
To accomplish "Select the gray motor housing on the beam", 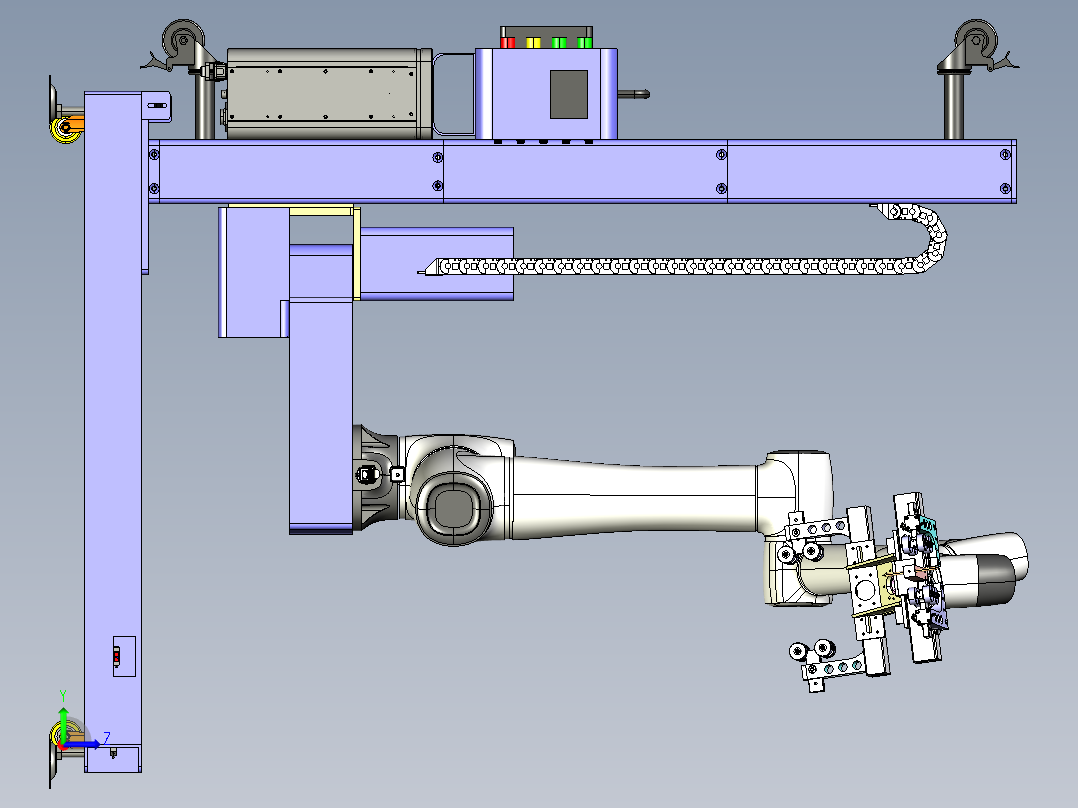I will pos(329,94).
